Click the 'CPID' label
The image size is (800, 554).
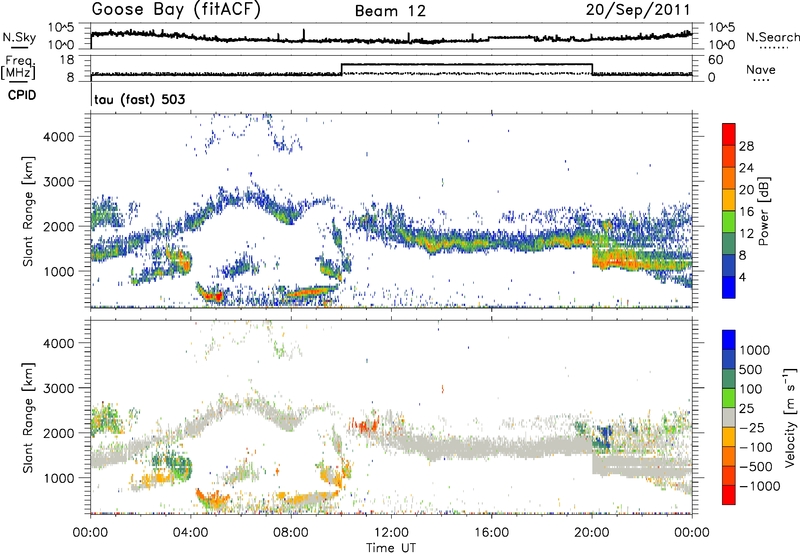[22, 95]
